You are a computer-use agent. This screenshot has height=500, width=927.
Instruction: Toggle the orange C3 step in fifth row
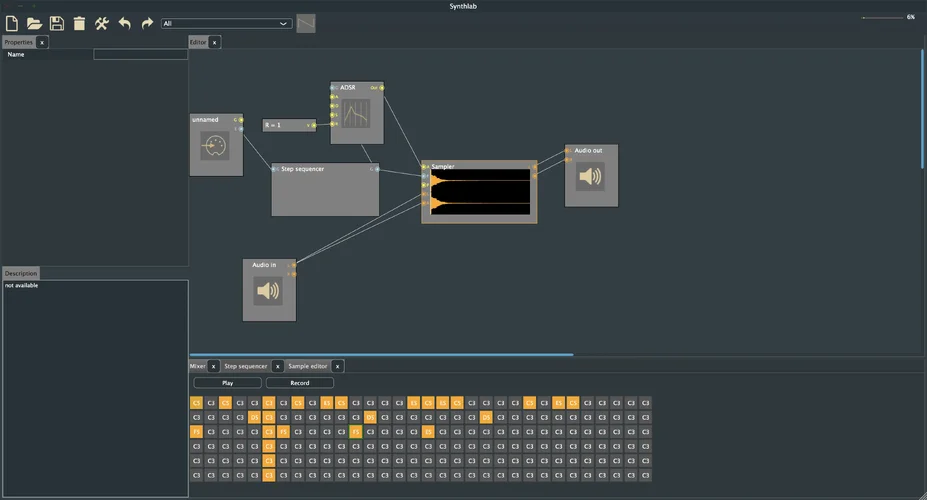coord(269,461)
